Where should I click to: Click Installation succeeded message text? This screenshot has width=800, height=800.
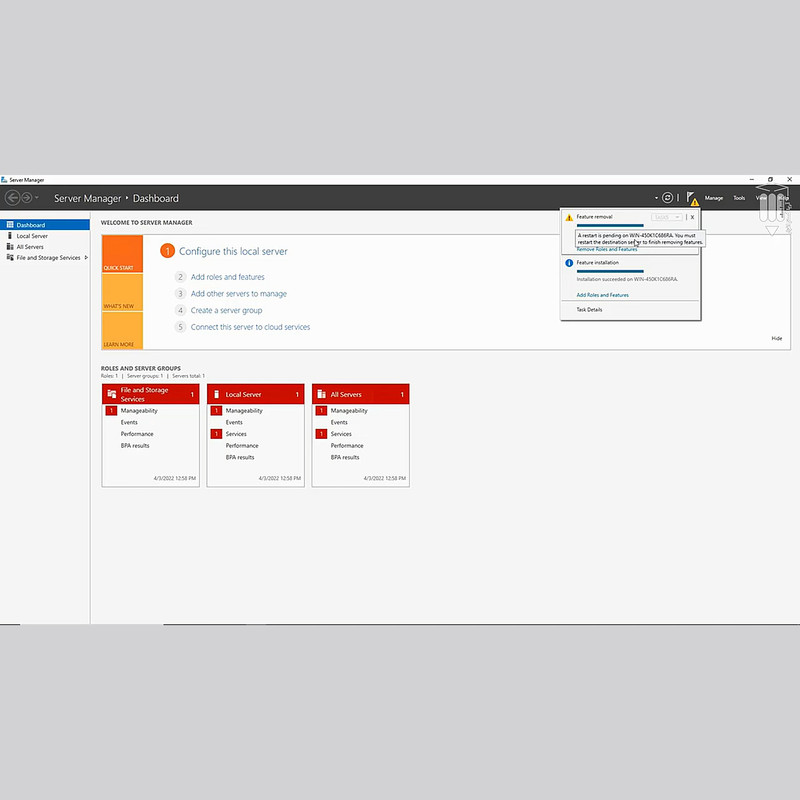tap(627, 280)
